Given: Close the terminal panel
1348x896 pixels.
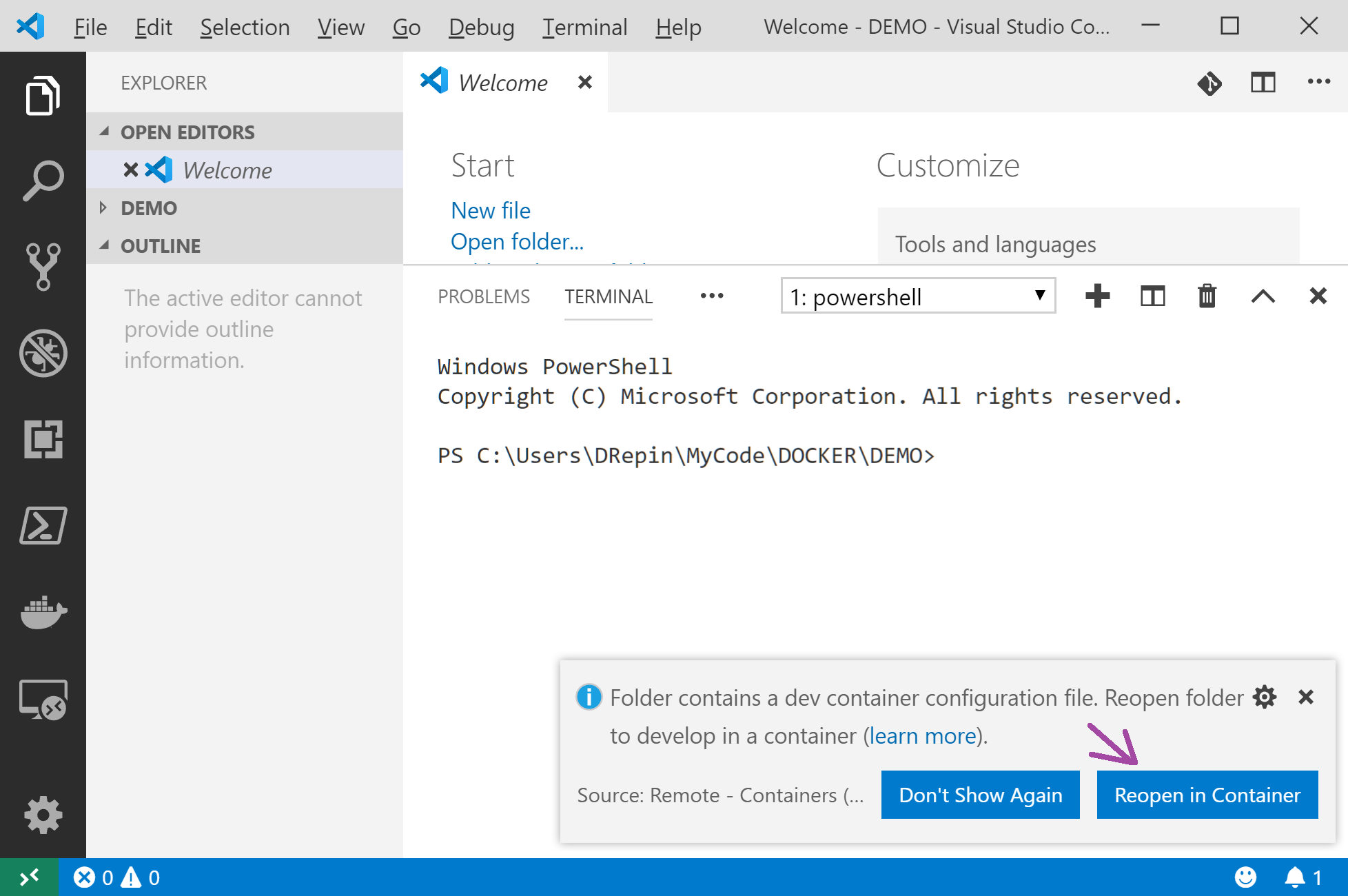Looking at the screenshot, I should 1318,296.
